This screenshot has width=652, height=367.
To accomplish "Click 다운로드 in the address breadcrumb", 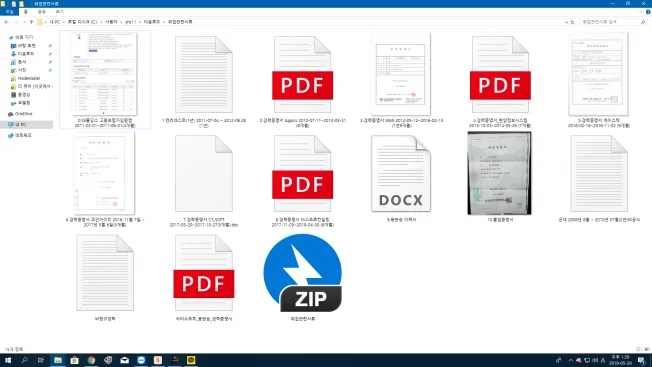I will [x=152, y=22].
